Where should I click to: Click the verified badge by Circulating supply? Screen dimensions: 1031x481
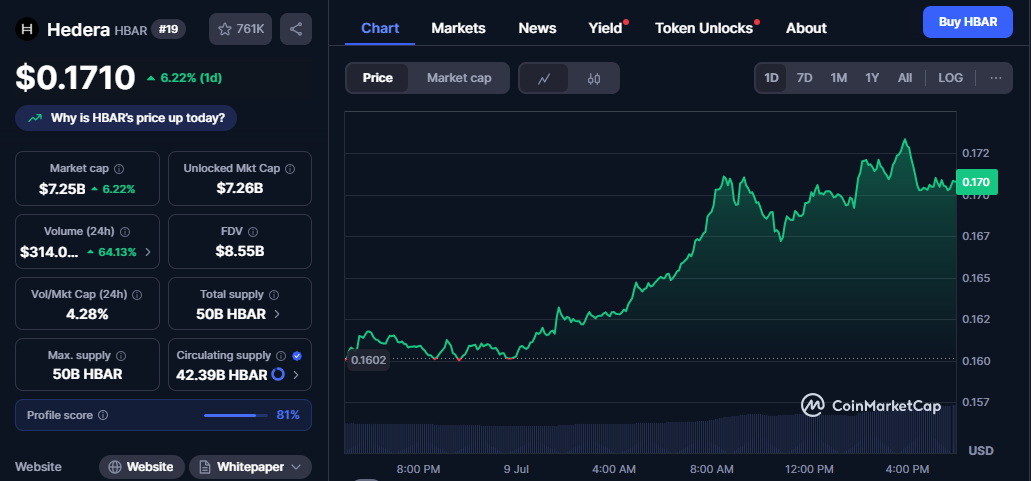tap(297, 355)
